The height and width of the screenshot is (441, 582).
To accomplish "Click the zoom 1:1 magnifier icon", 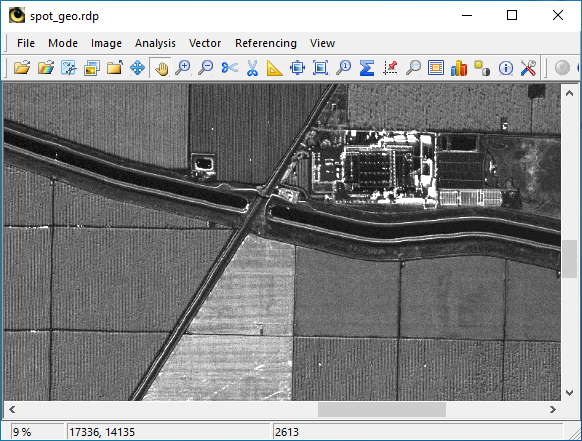I will point(344,68).
